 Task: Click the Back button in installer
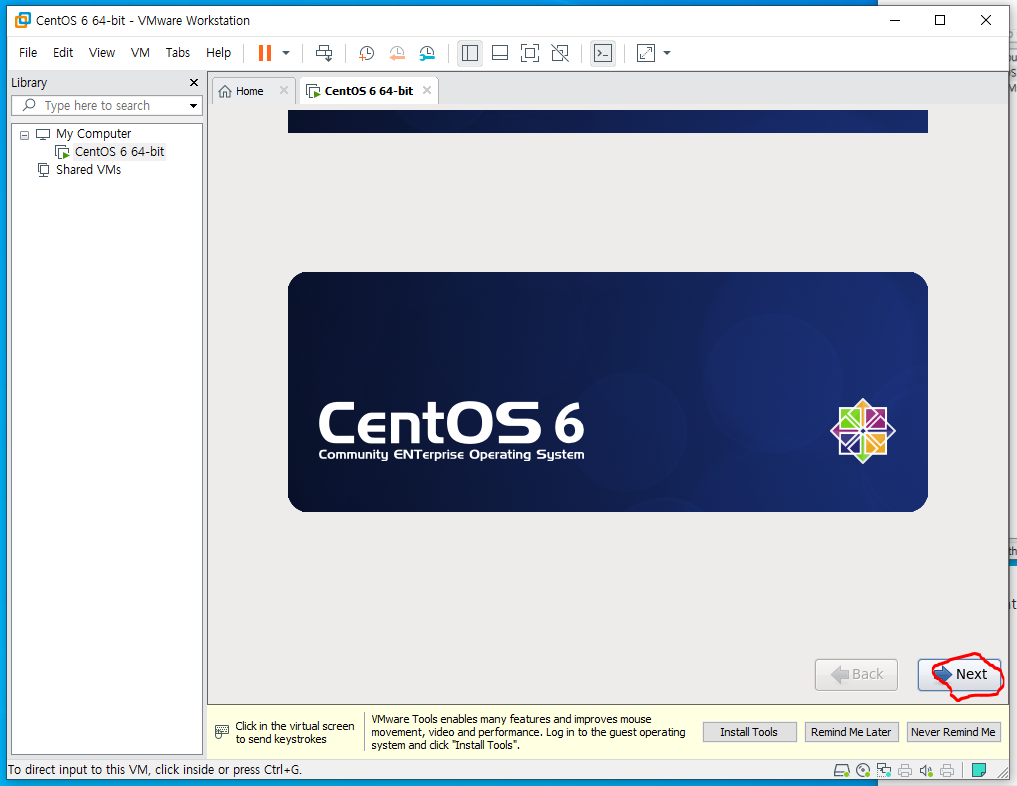click(856, 675)
